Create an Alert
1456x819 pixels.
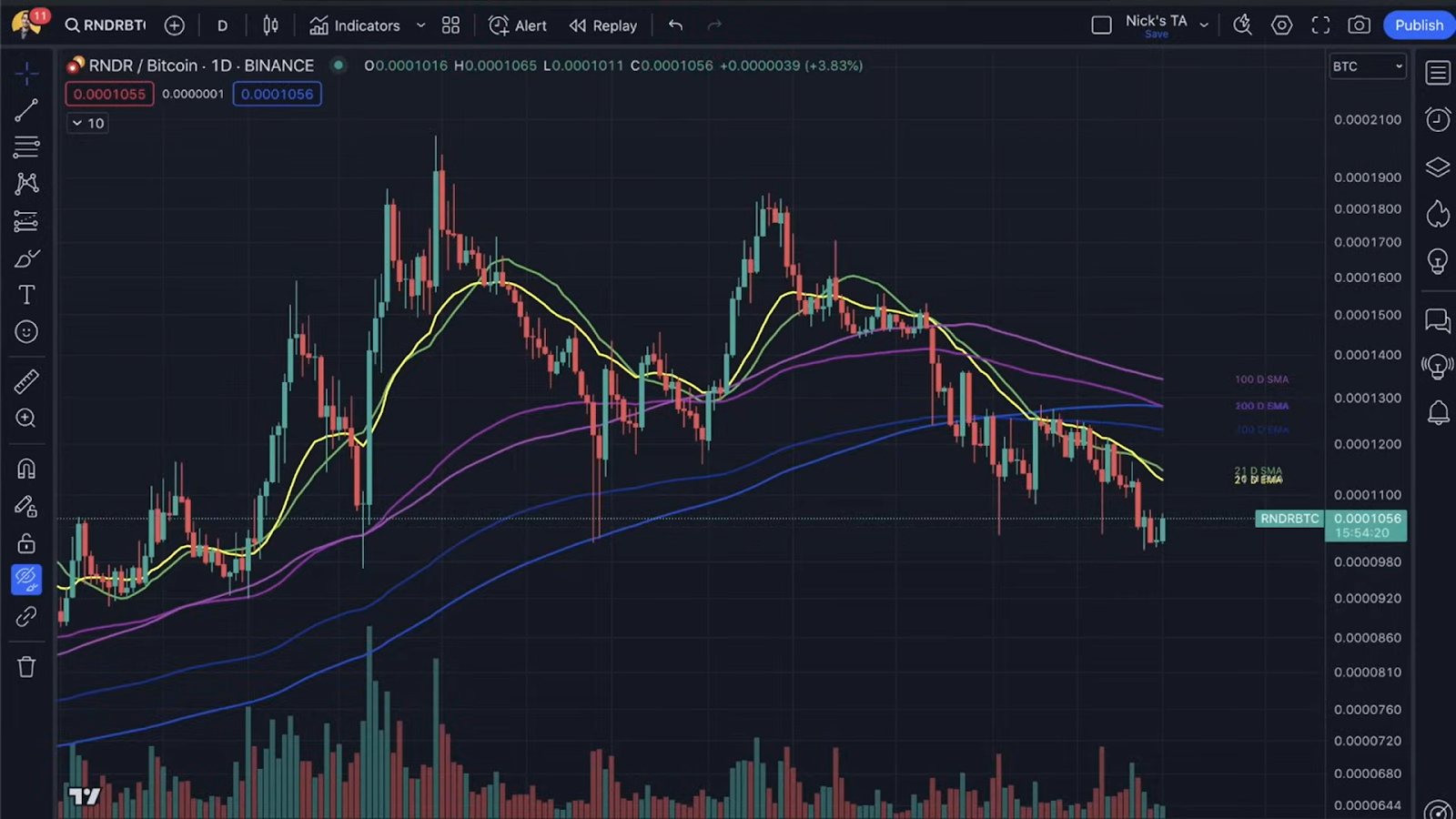pos(518,25)
